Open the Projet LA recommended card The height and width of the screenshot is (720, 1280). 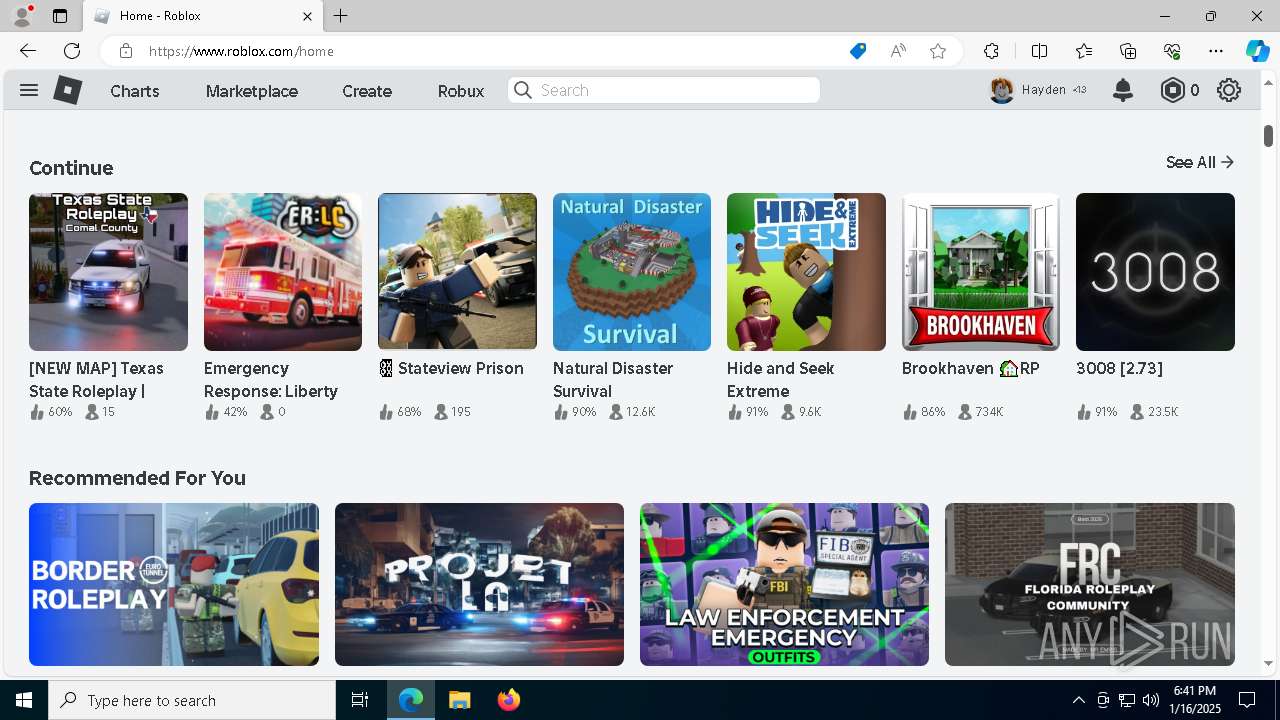[479, 584]
